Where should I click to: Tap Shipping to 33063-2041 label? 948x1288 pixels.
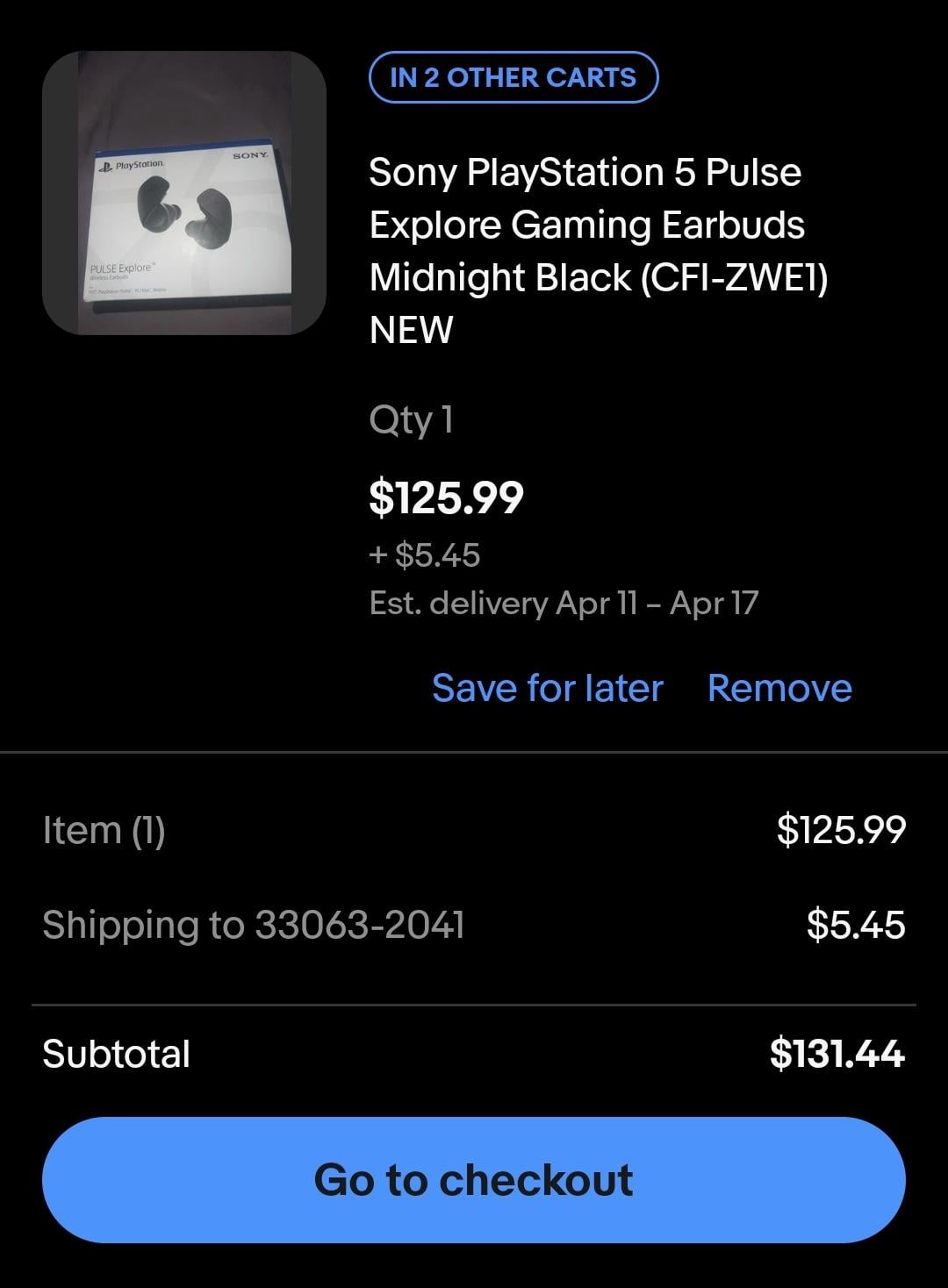253,925
